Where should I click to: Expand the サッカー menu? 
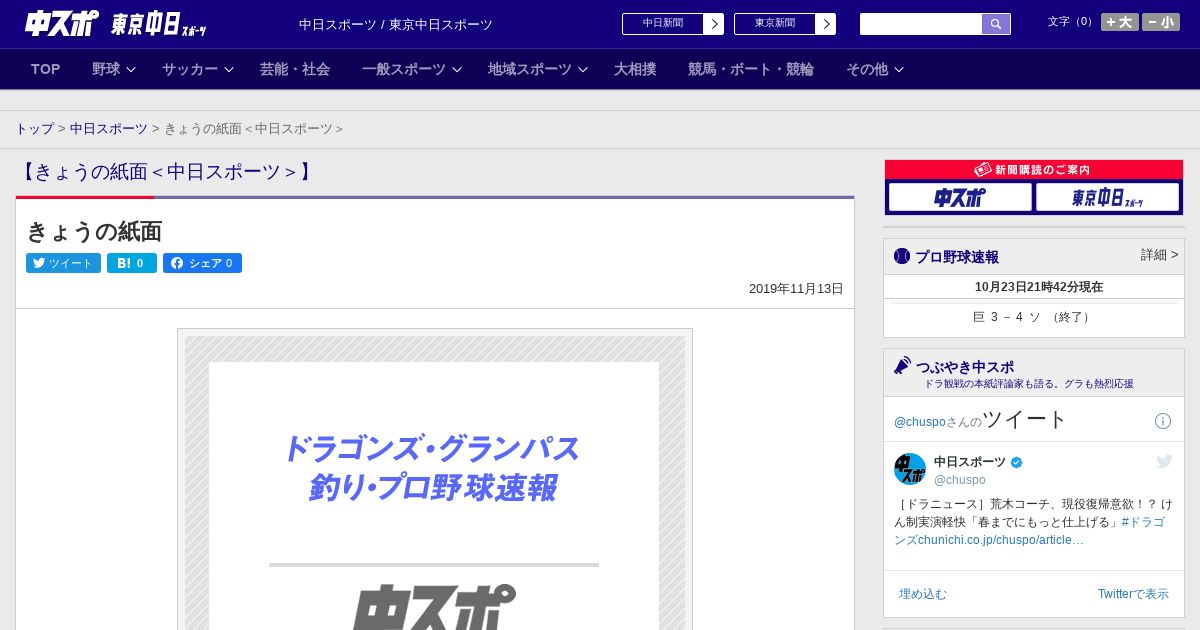point(198,69)
